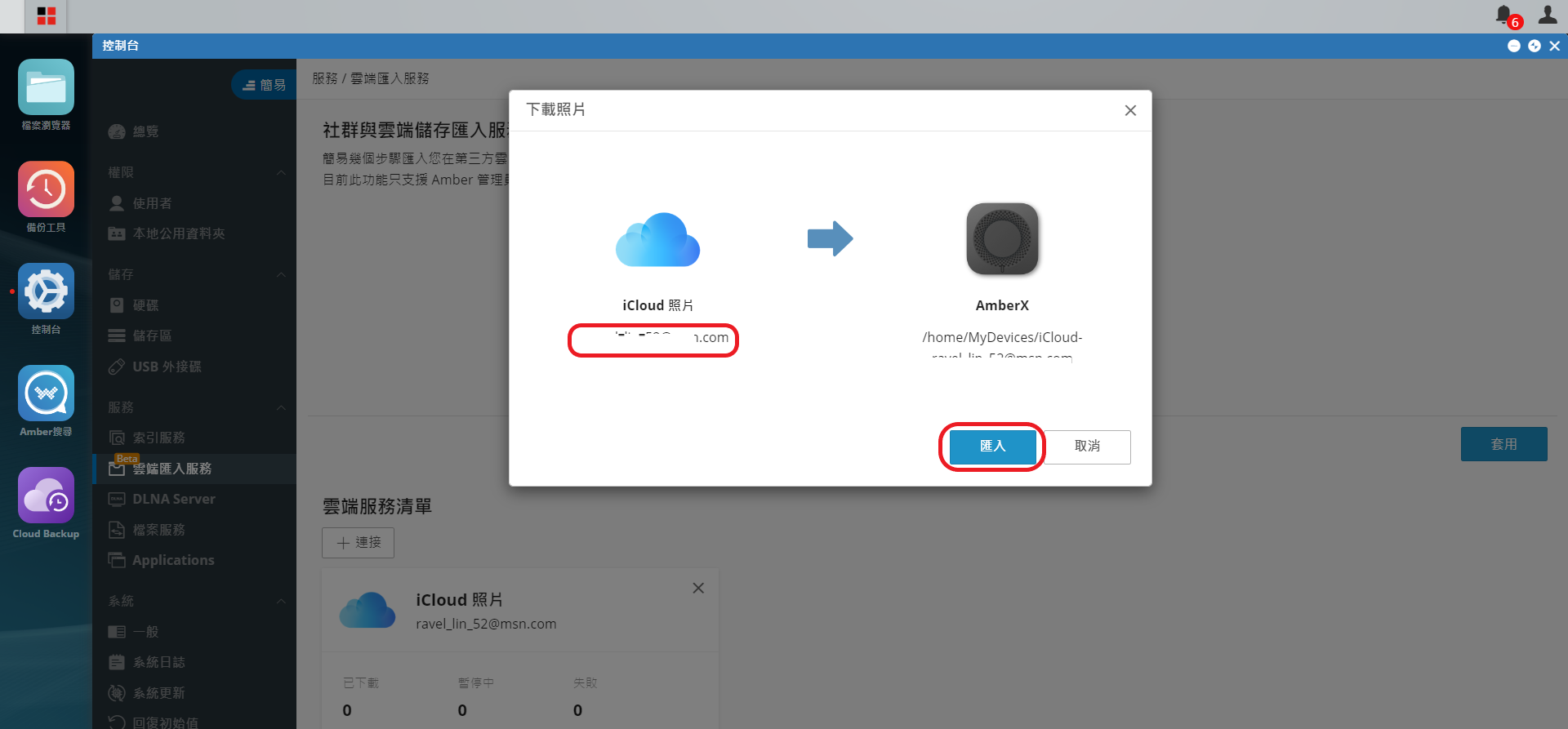Open the notifications bell
This screenshot has height=729, width=1568.
tap(1503, 15)
